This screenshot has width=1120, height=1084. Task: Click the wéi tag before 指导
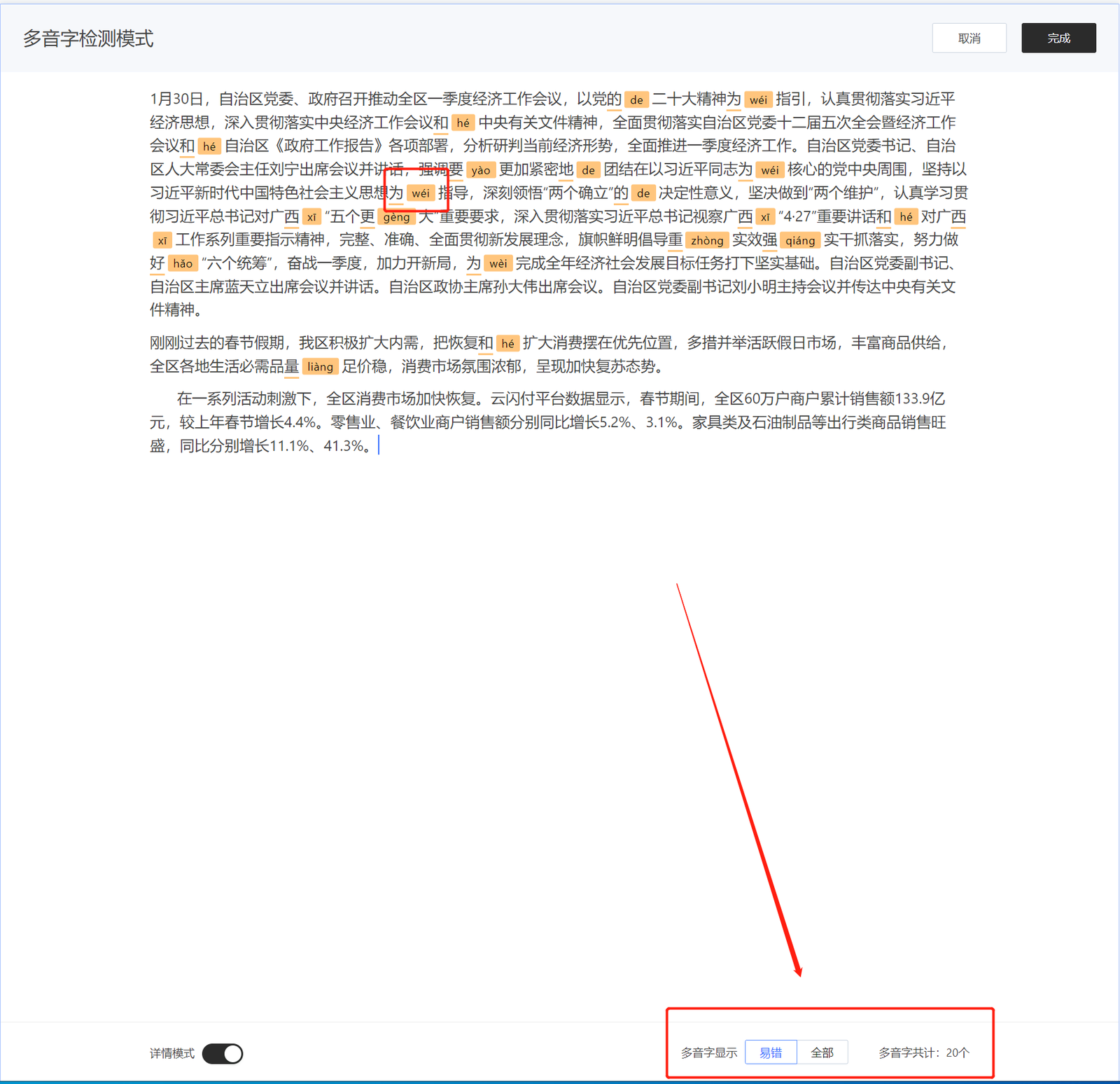pyautogui.click(x=421, y=193)
